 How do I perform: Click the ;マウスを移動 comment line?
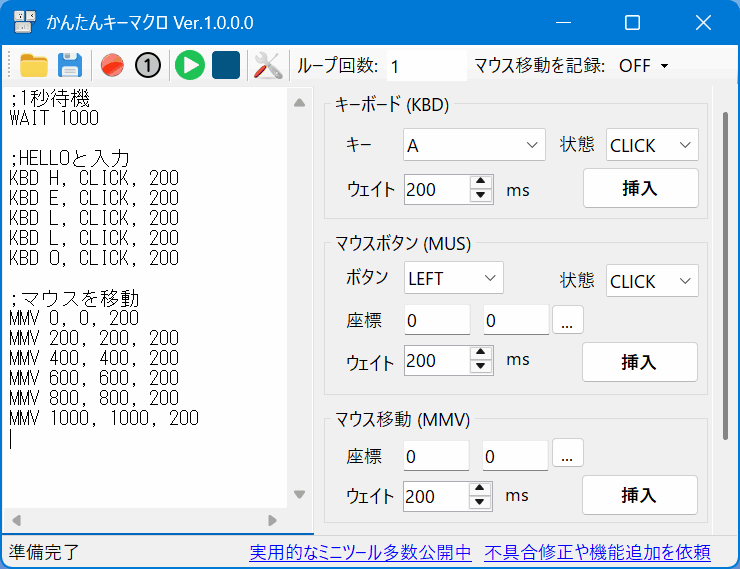(74, 298)
